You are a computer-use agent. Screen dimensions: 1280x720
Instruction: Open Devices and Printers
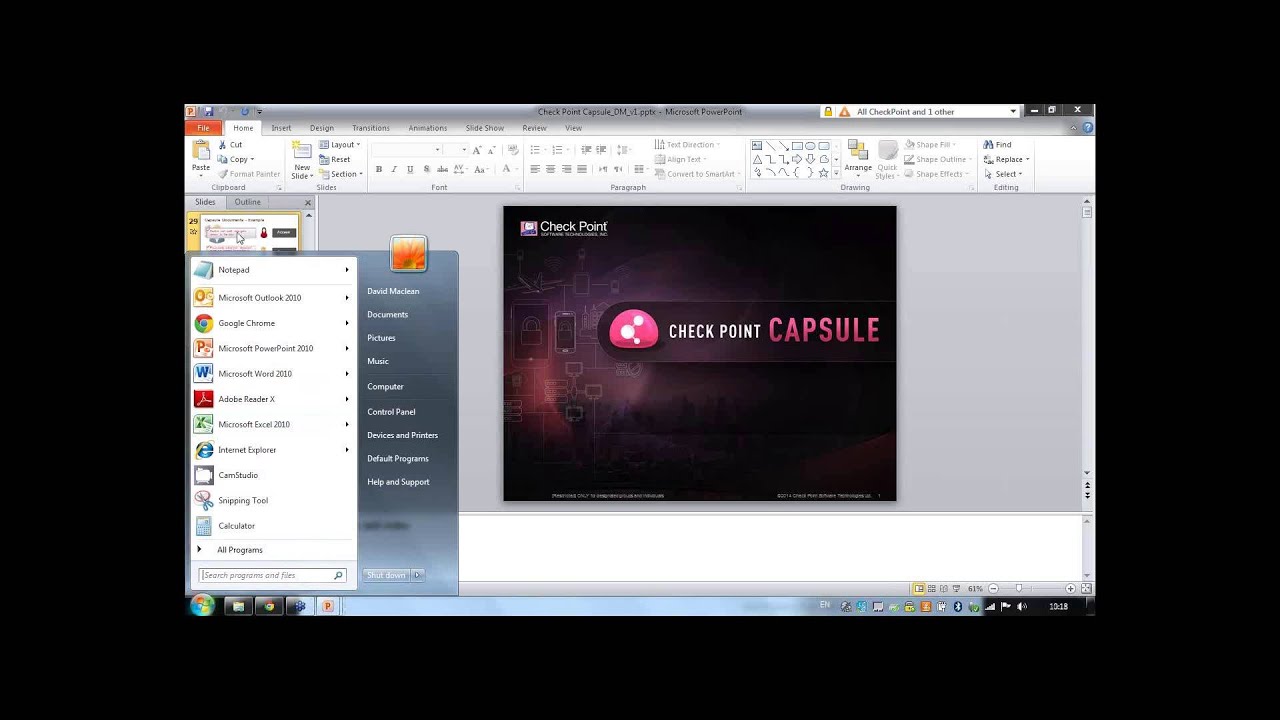coord(402,435)
